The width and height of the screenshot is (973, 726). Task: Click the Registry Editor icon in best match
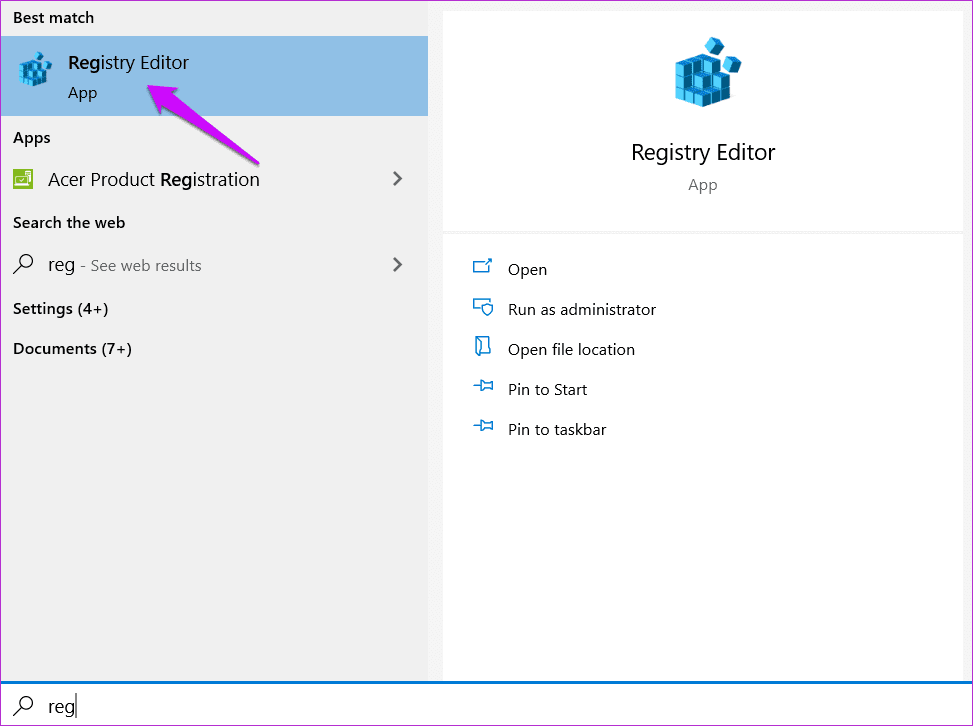[35, 69]
